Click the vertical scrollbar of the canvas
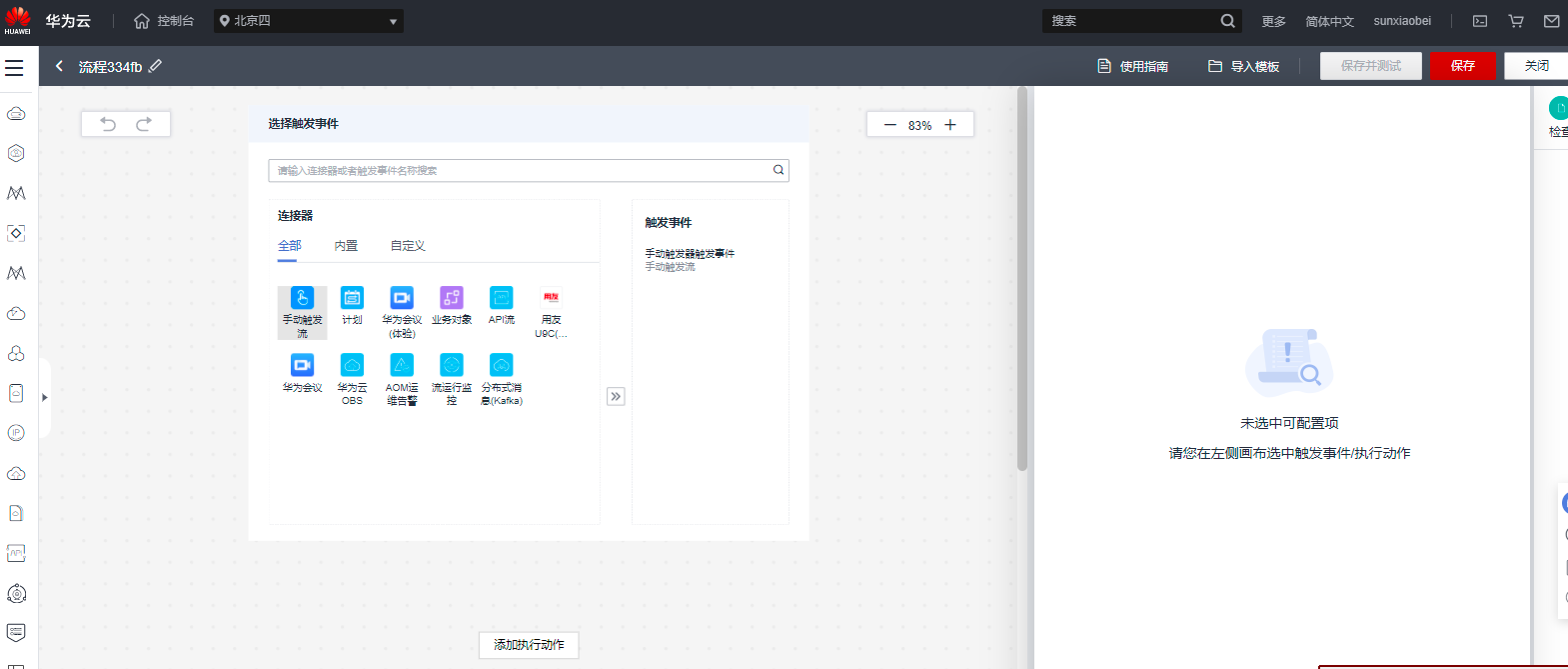The width and height of the screenshot is (1568, 669). coord(1022,280)
